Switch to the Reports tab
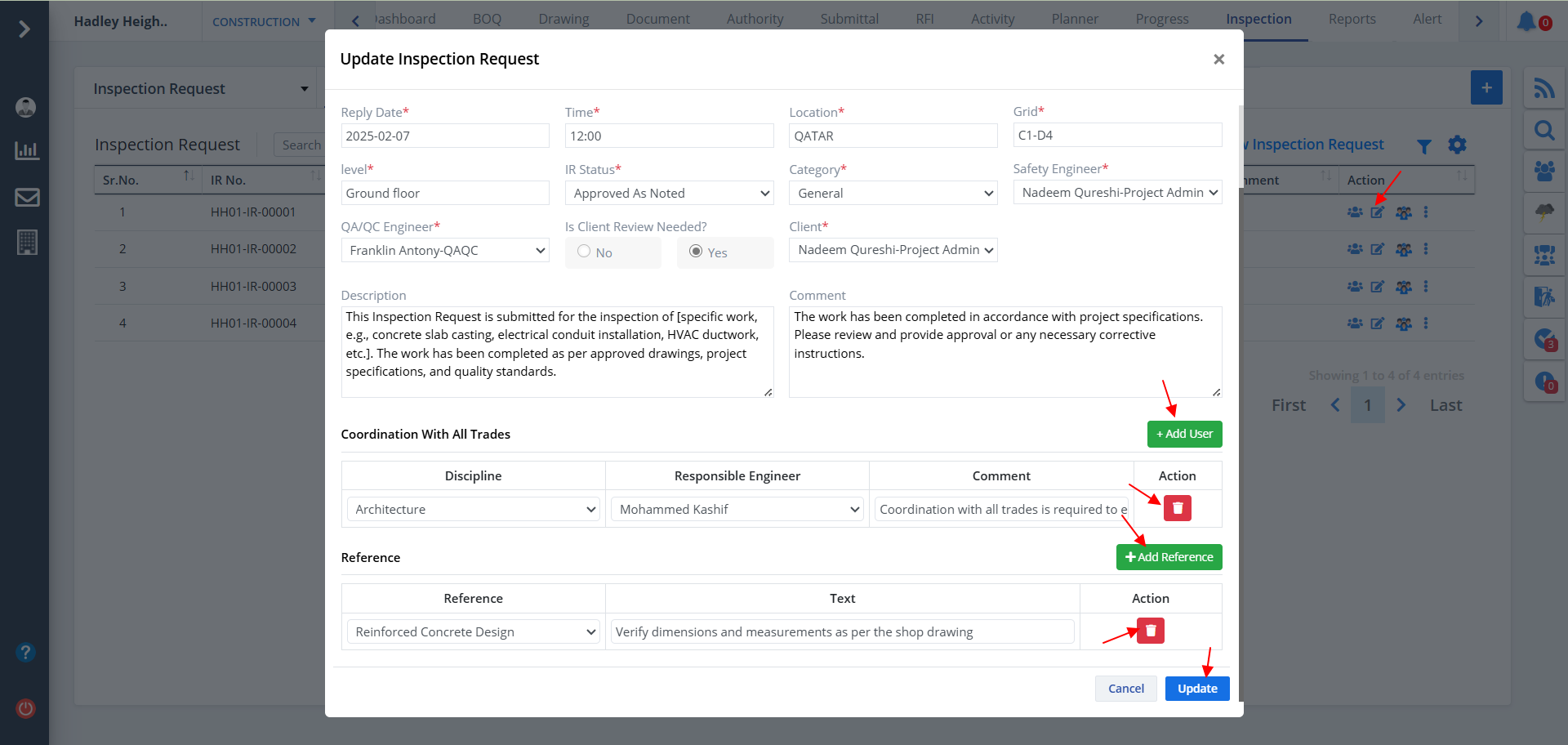This screenshot has width=1568, height=745. tap(1352, 19)
